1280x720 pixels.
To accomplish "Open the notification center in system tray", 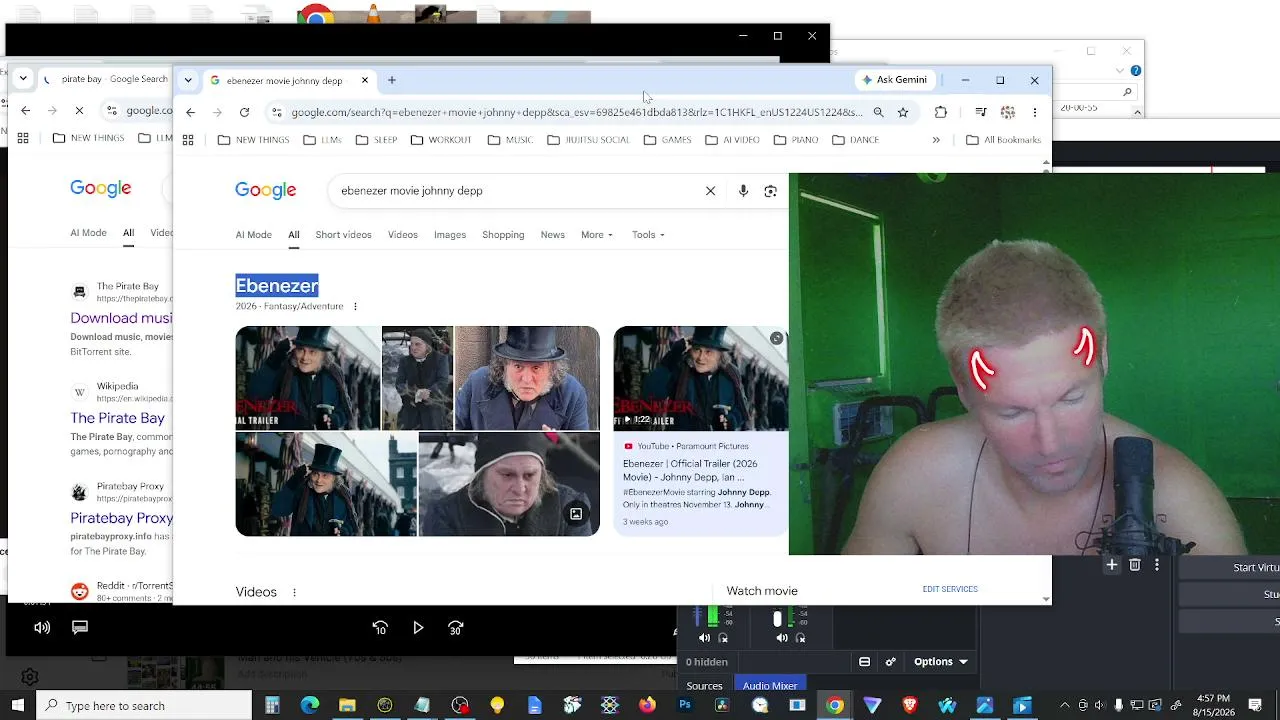I will pos(1255,706).
